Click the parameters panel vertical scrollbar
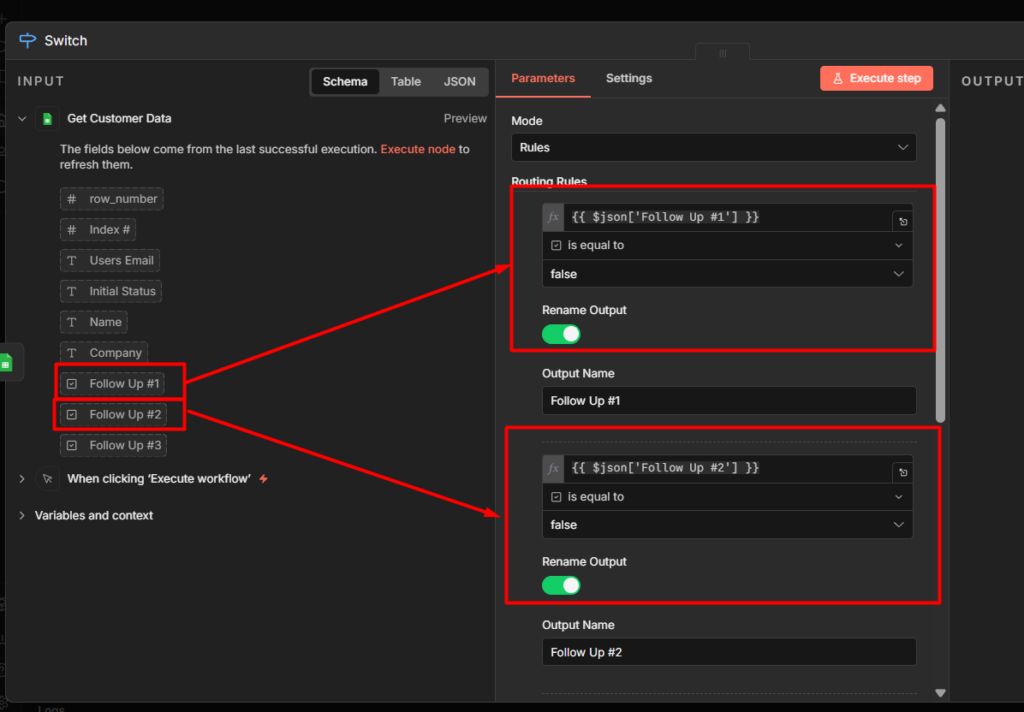Screen dimensions: 1024x712 click(x=940, y=270)
